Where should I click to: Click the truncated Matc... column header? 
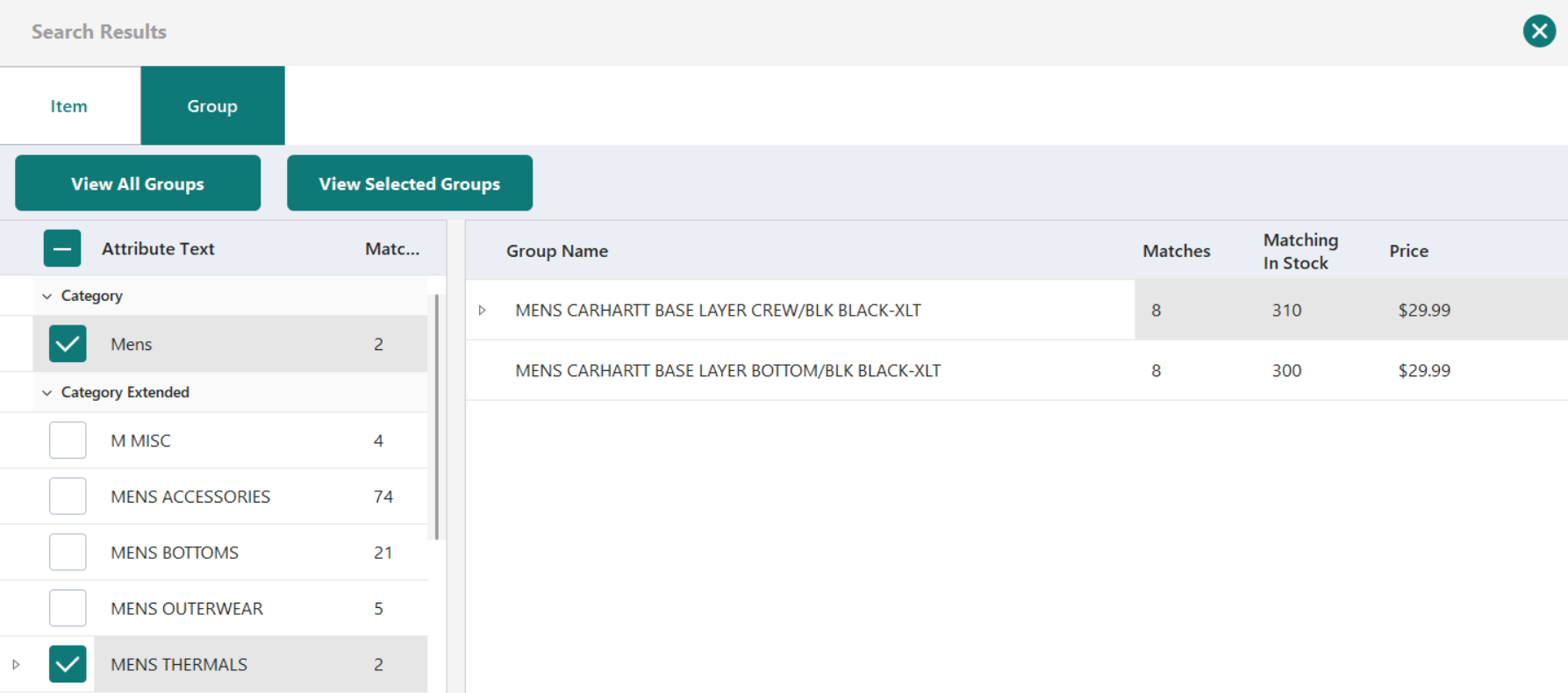pos(392,249)
